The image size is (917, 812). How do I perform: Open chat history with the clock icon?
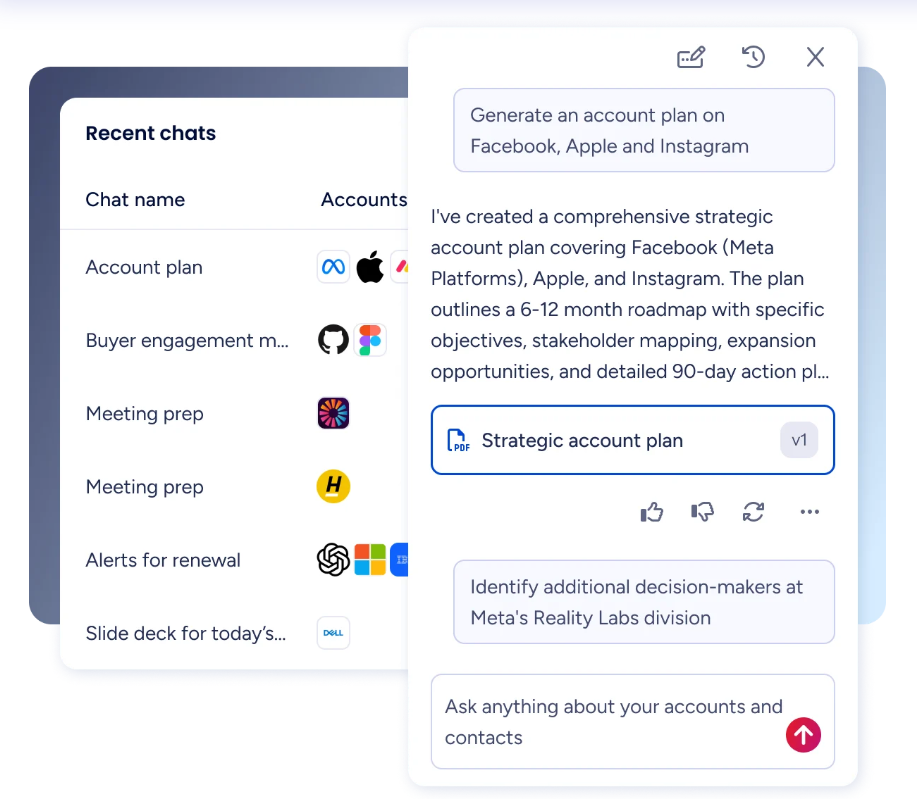click(753, 57)
